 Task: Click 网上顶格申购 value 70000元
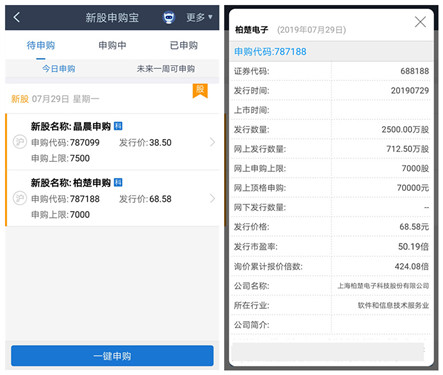click(413, 188)
